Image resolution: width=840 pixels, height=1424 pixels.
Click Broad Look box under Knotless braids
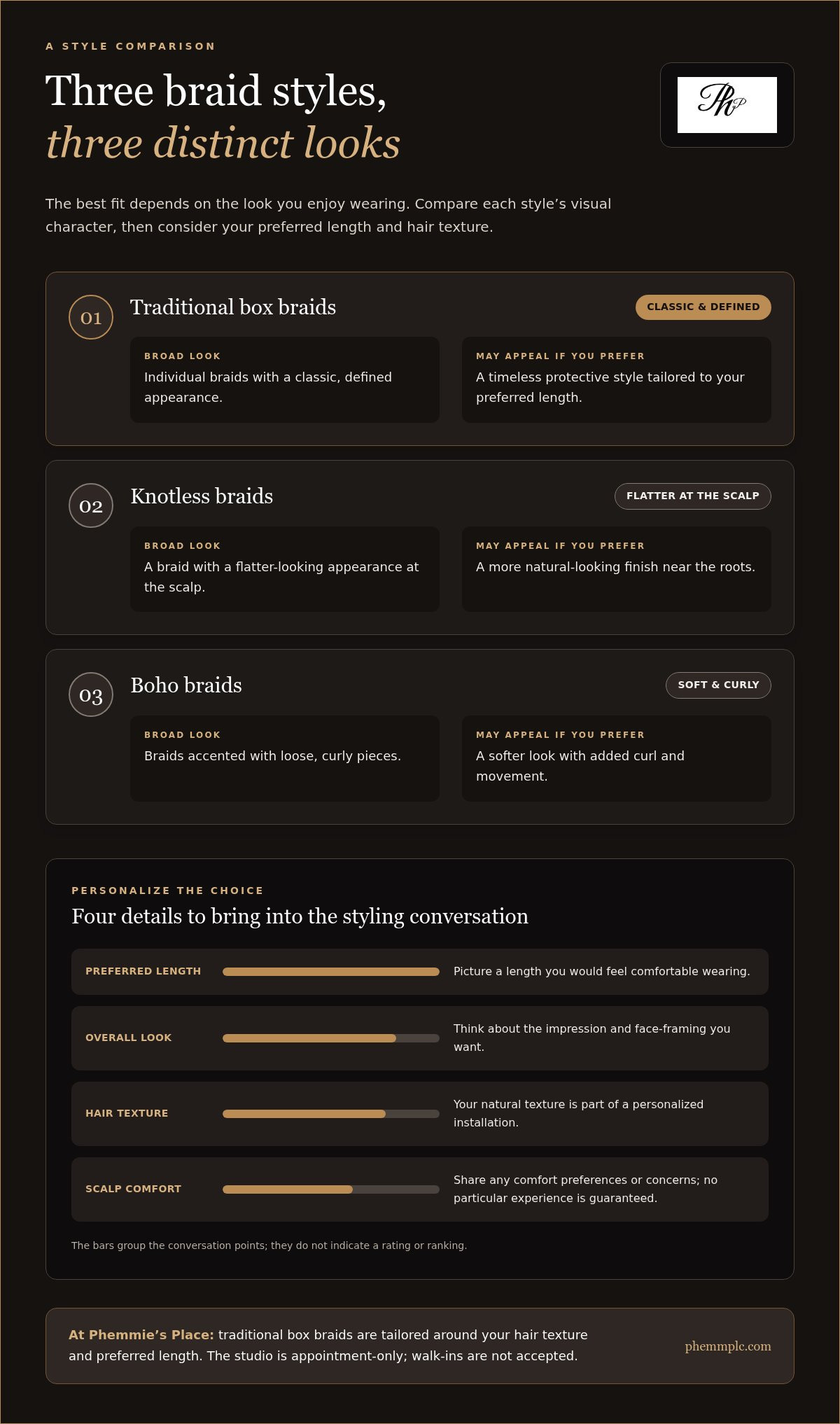[285, 569]
